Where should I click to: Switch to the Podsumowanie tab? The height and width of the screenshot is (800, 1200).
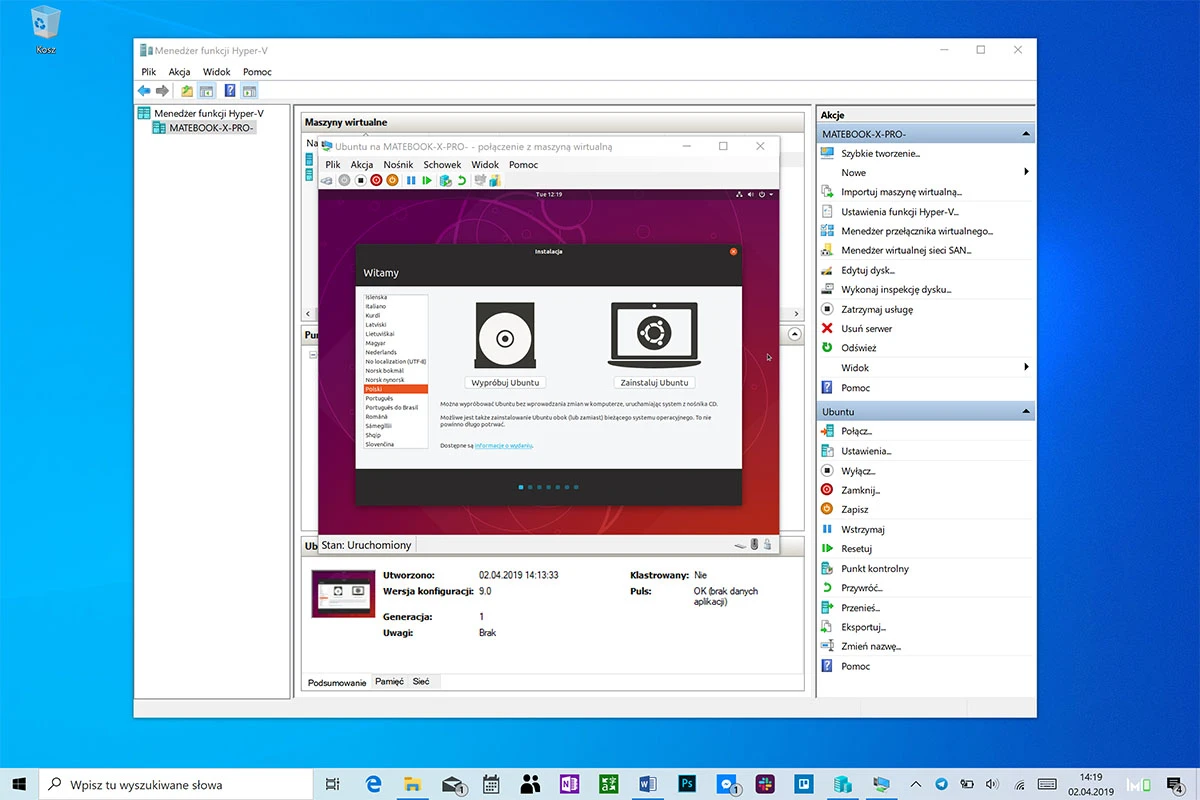point(337,682)
